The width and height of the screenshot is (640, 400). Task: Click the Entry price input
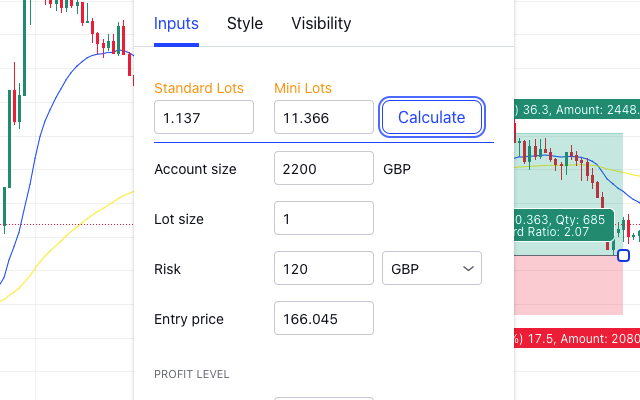(x=324, y=318)
